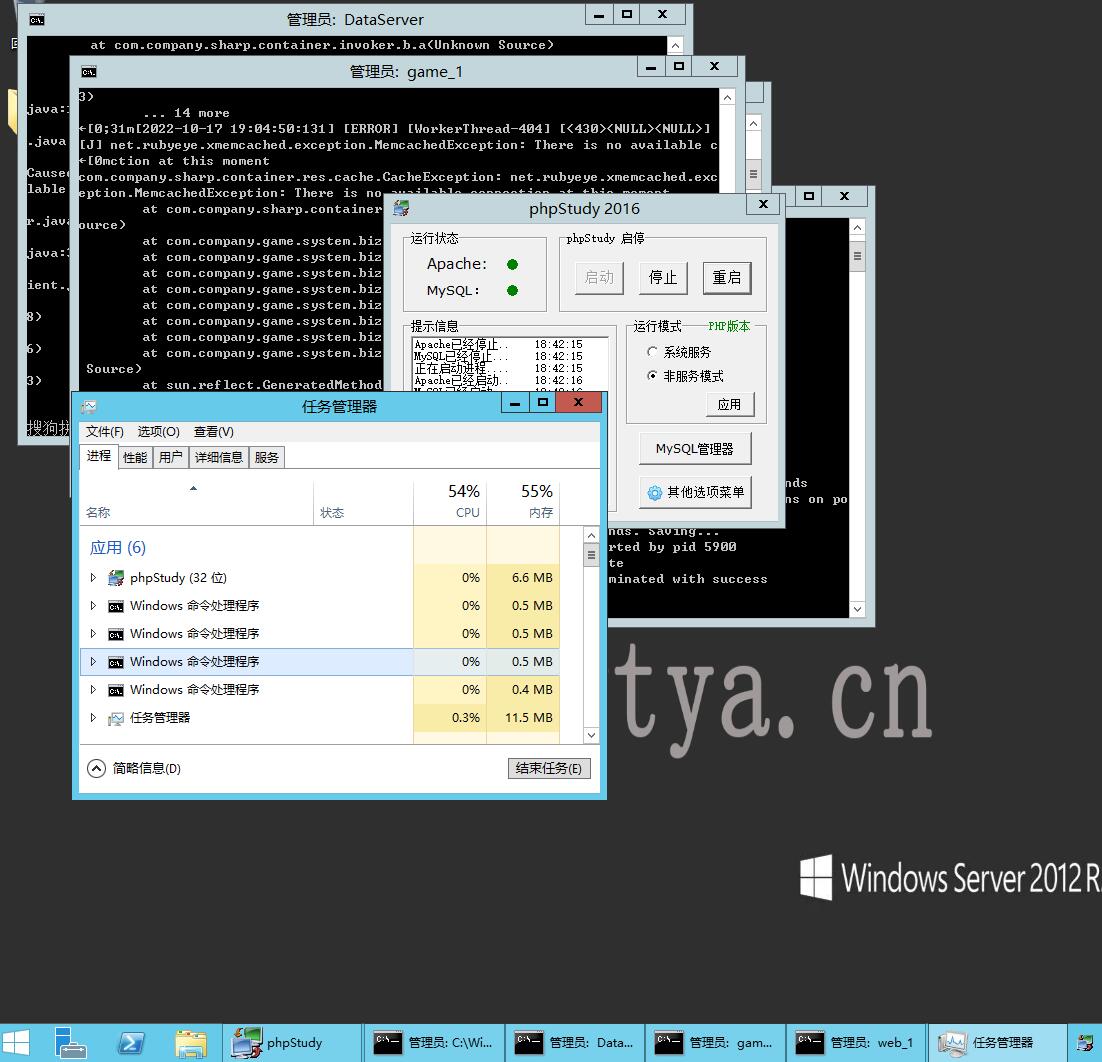Expand highlighted Windows 命令处理程序 row

(93, 662)
